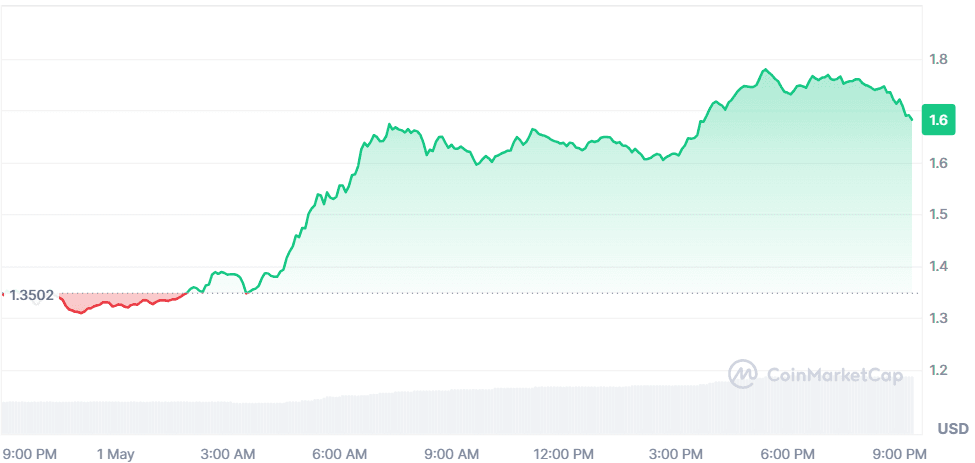Click the CoinMarketCap logo icon
The height and width of the screenshot is (463, 975).
pos(742,375)
